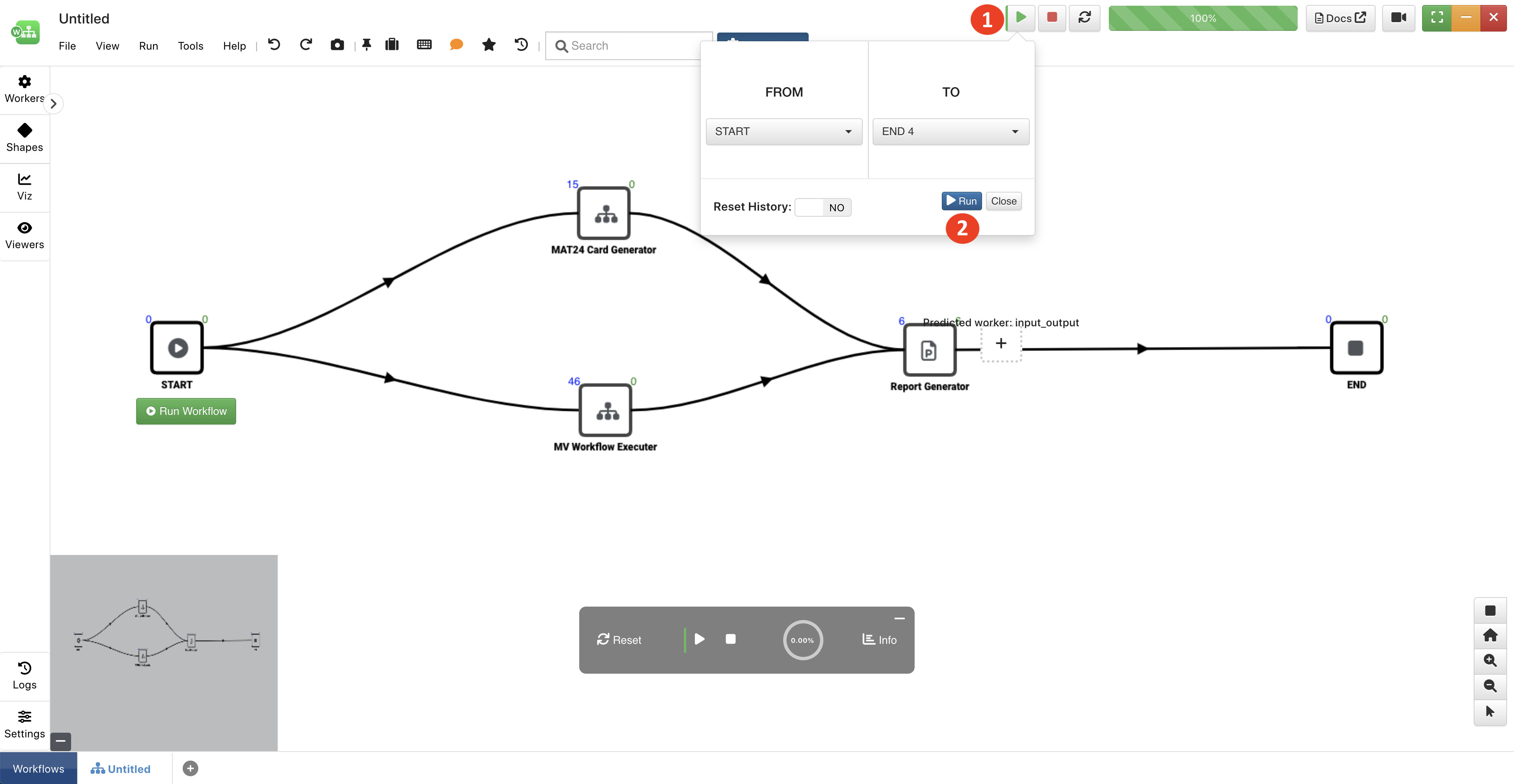Open the Viz sidebar panel

coord(25,187)
